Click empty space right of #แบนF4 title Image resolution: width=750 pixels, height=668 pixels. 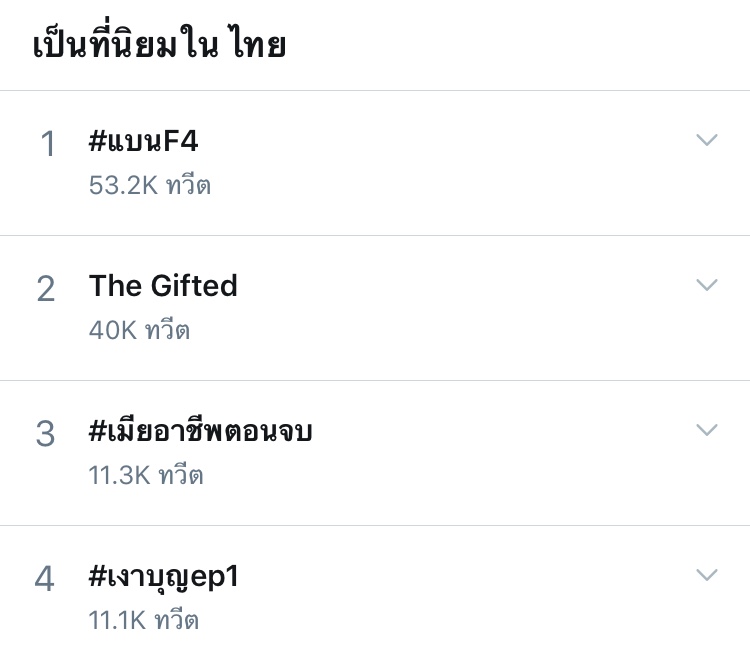point(450,141)
